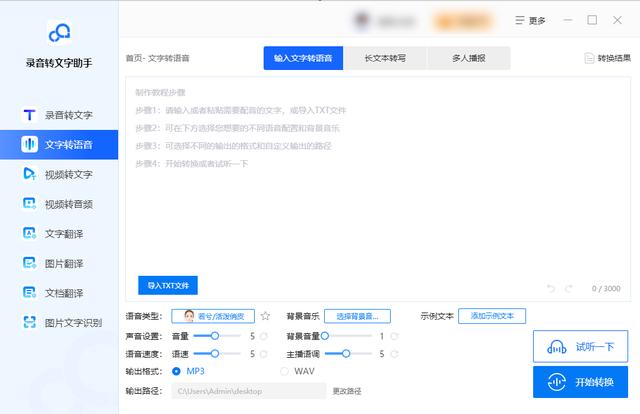Image resolution: width=640 pixels, height=414 pixels.
Task: Click the 背景音量 slider handle
Action: (325, 336)
